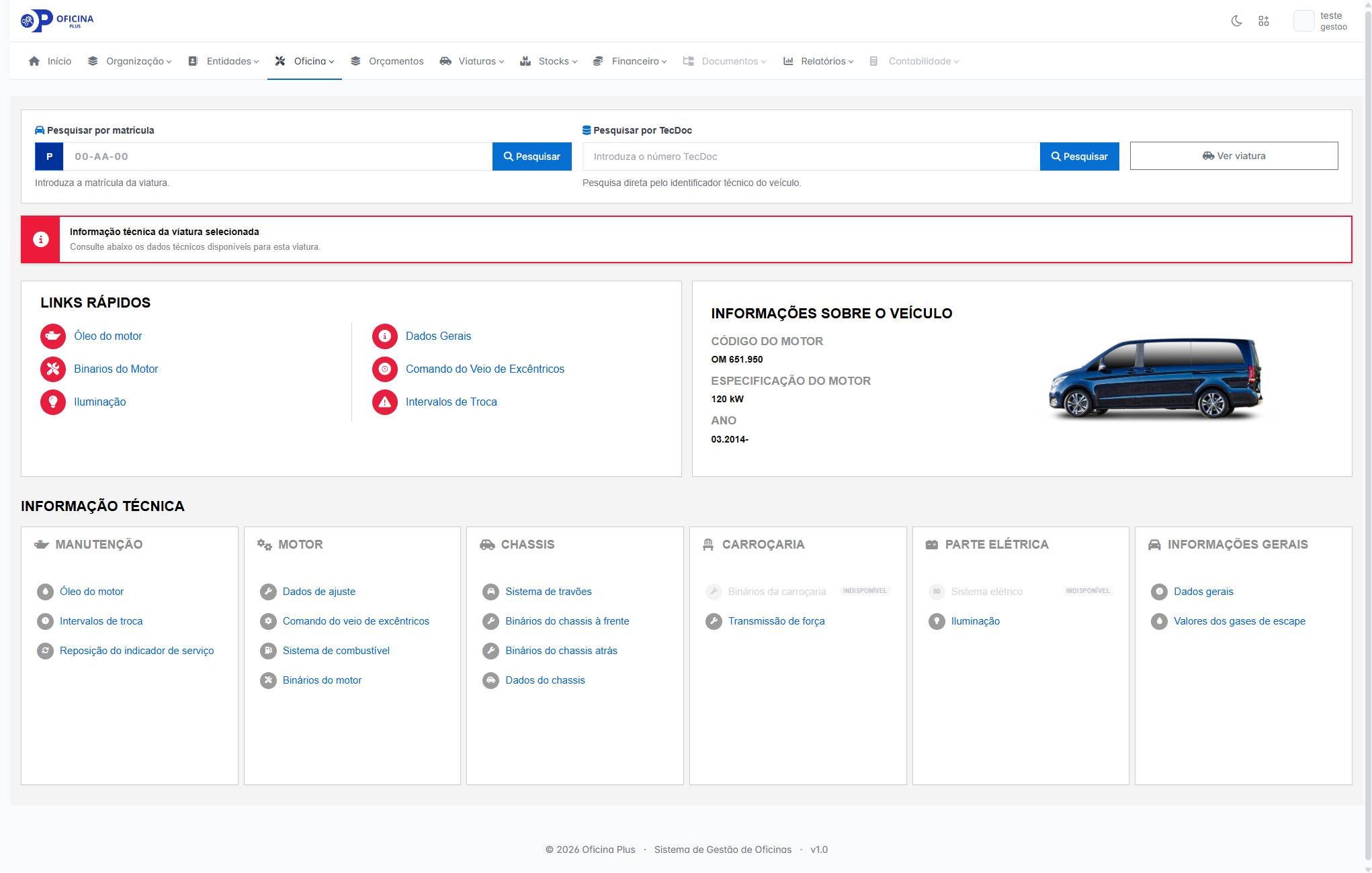The height and width of the screenshot is (873, 1372).
Task: Open the Orçamentos tab
Action: (x=387, y=61)
